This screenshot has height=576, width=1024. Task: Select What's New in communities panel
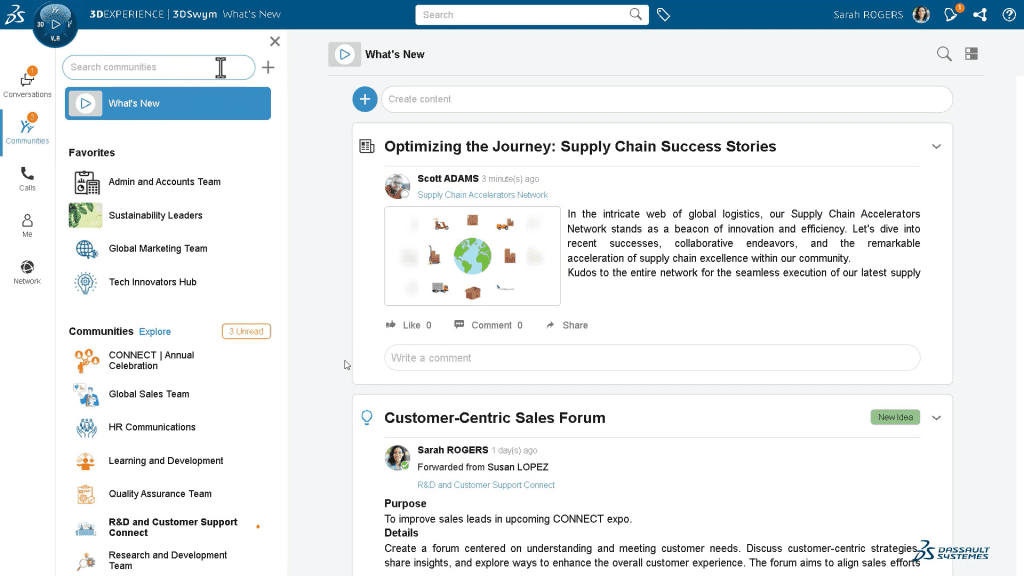(x=168, y=103)
